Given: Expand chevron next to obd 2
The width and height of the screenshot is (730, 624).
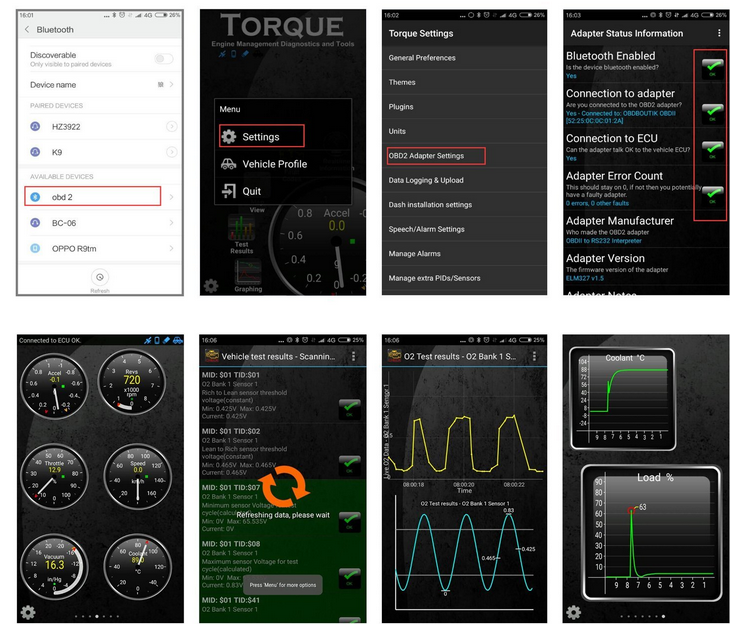Looking at the screenshot, I should (x=171, y=197).
